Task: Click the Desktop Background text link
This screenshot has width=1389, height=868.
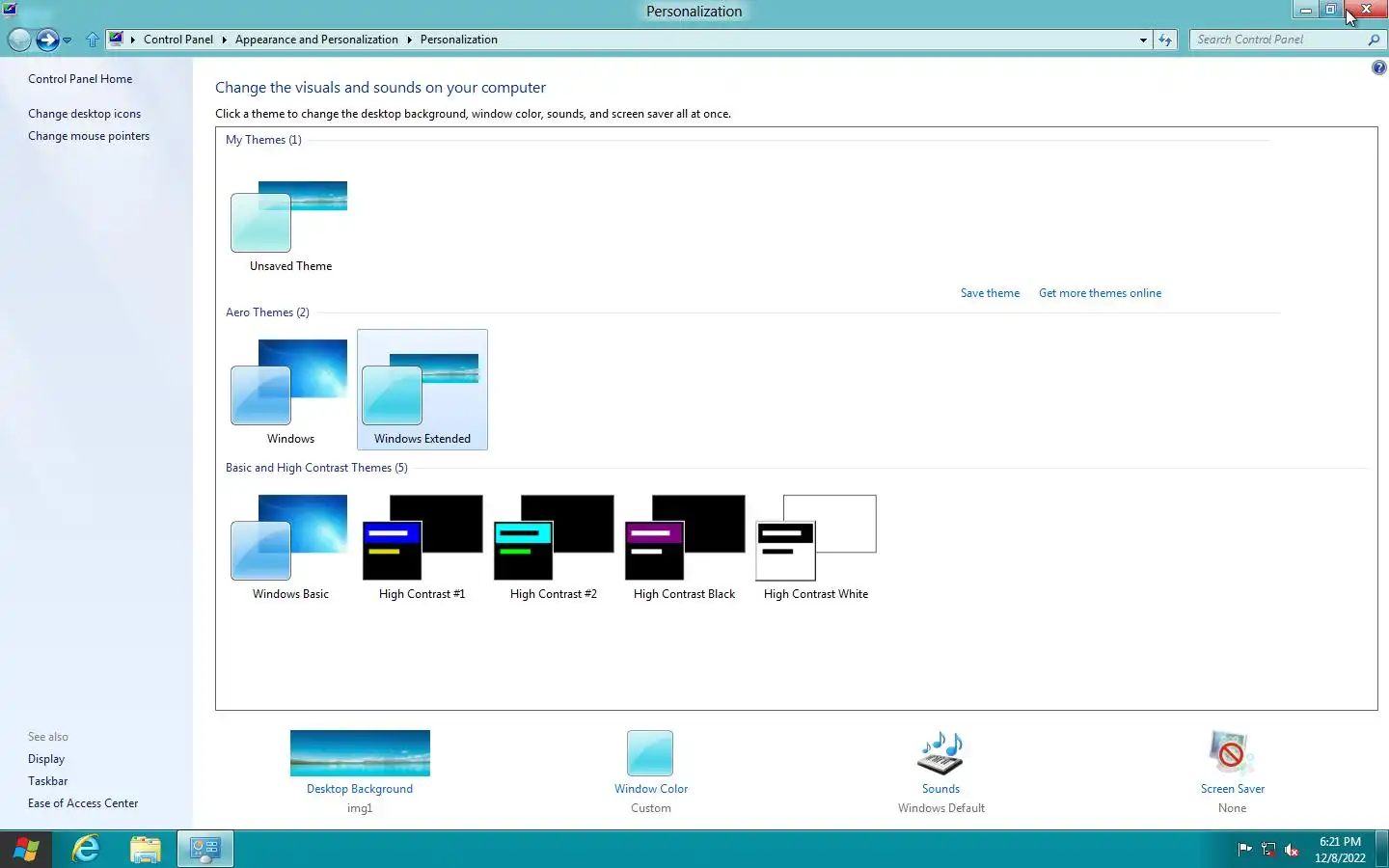Action: [x=360, y=789]
